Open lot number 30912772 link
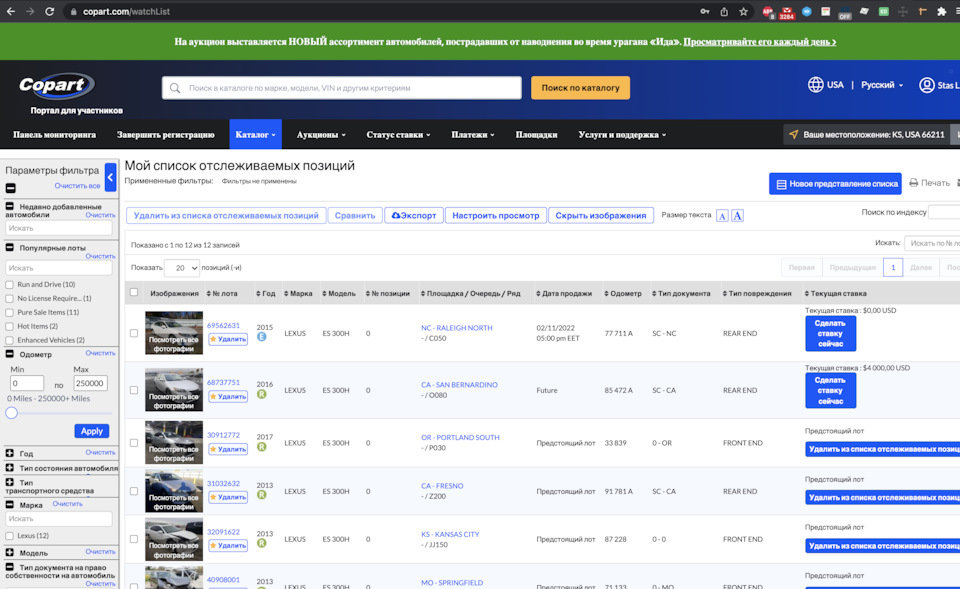Screen dimensions: 960x589 pyautogui.click(x=223, y=435)
